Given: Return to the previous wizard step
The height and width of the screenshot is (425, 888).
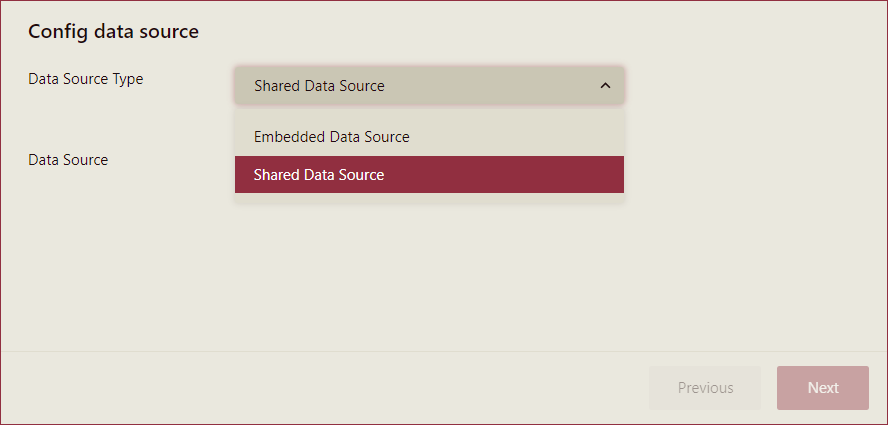Looking at the screenshot, I should (x=705, y=388).
